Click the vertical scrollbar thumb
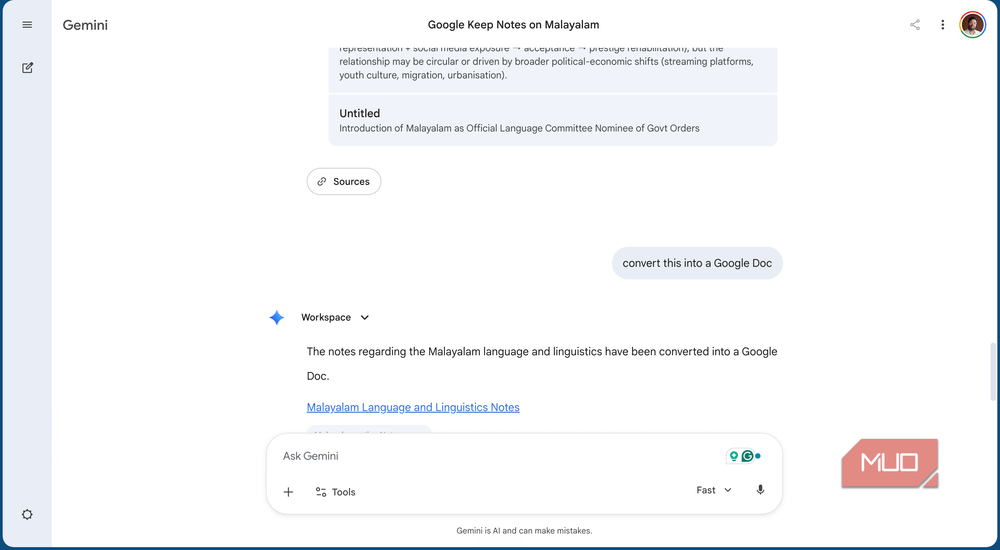This screenshot has height=550, width=1000. click(x=992, y=372)
